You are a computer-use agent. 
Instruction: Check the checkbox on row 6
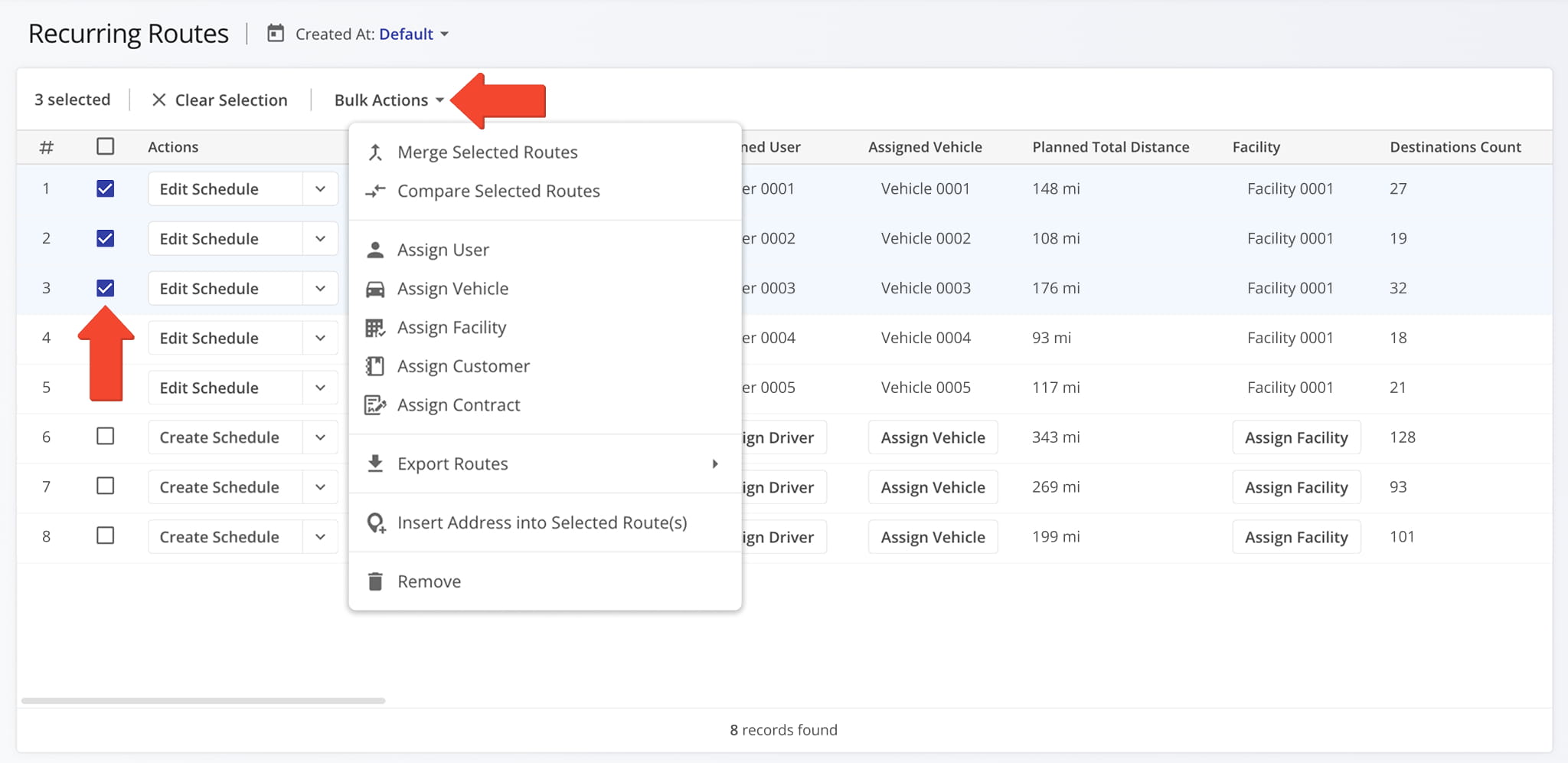coord(105,437)
